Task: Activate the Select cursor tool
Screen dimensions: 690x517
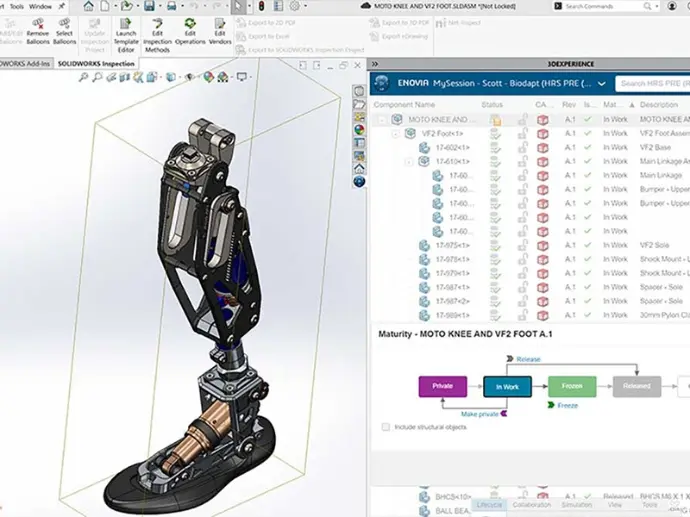Action: click(238, 7)
